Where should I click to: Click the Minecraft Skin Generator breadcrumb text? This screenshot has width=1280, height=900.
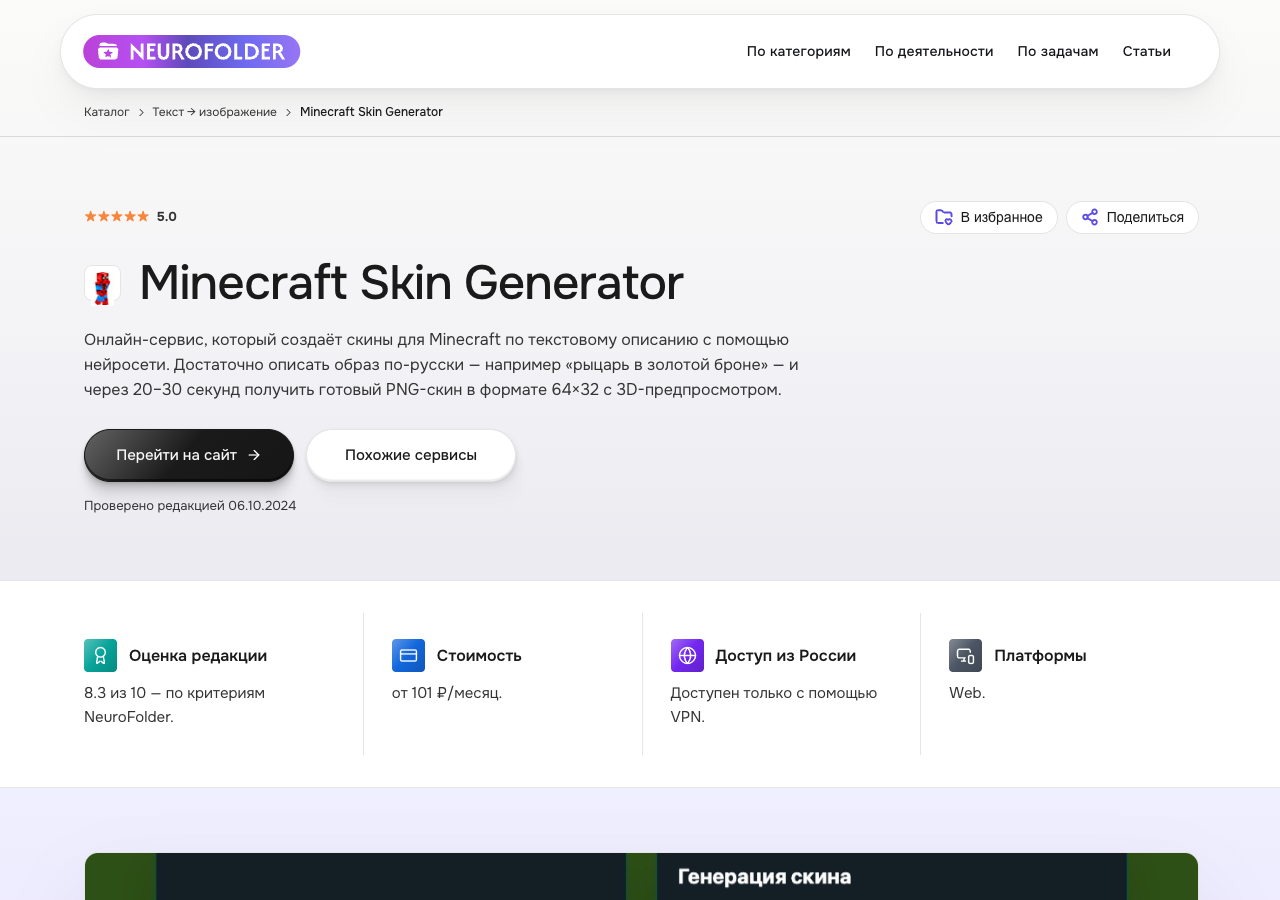[x=371, y=112]
